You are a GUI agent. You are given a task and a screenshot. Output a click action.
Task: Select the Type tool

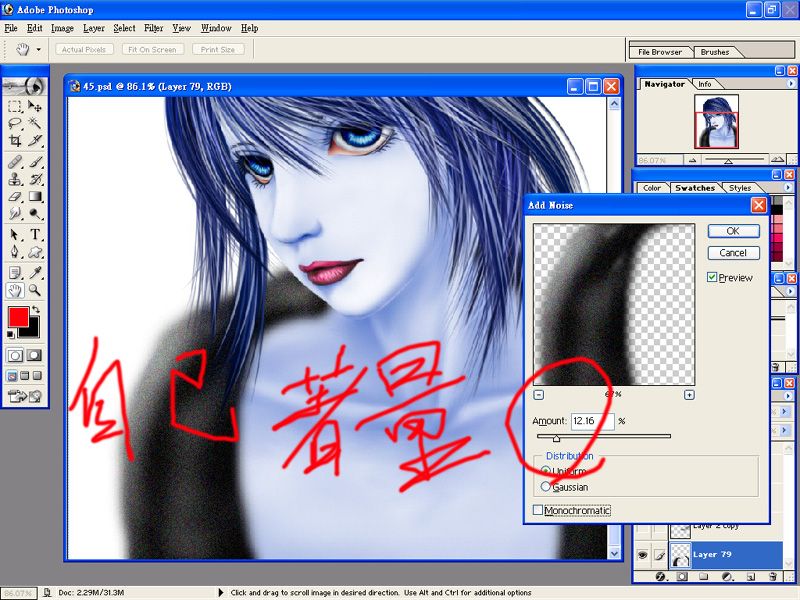click(35, 235)
